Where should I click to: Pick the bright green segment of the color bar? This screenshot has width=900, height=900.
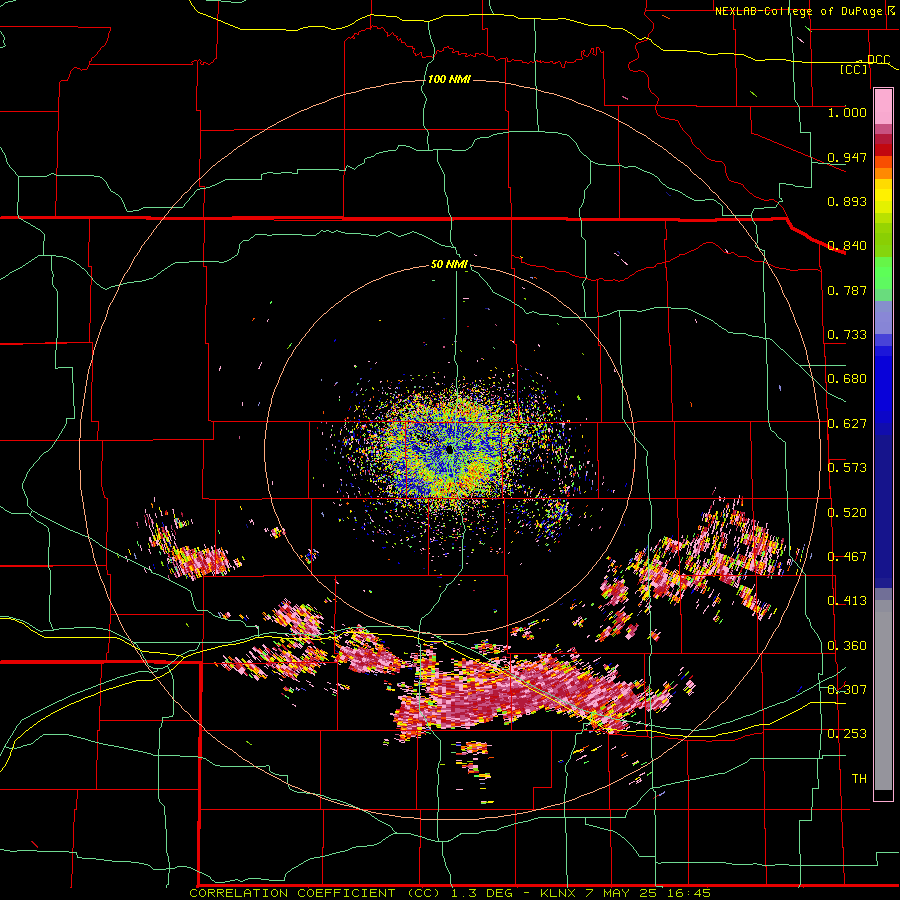click(x=883, y=272)
